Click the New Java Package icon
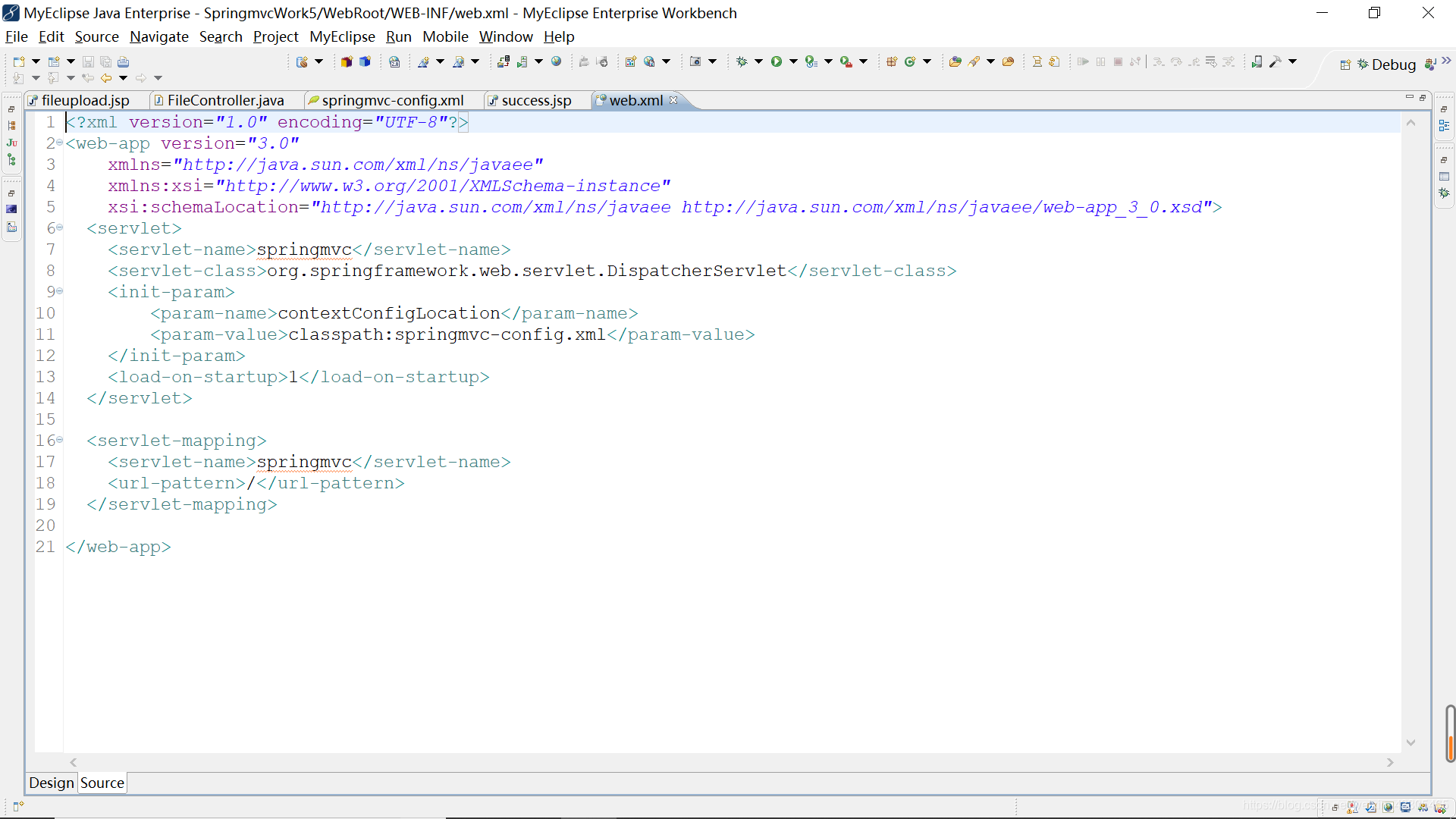Viewport: 1456px width, 819px height. coord(892,61)
